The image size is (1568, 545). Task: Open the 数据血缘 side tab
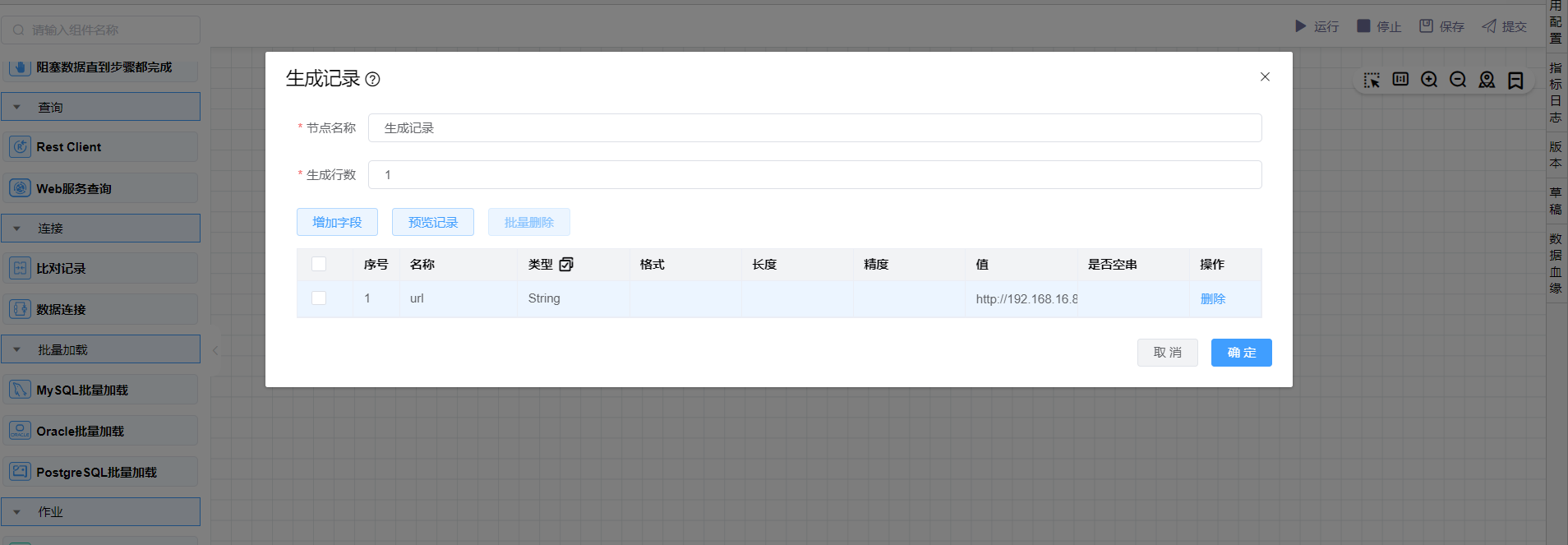click(x=1556, y=263)
